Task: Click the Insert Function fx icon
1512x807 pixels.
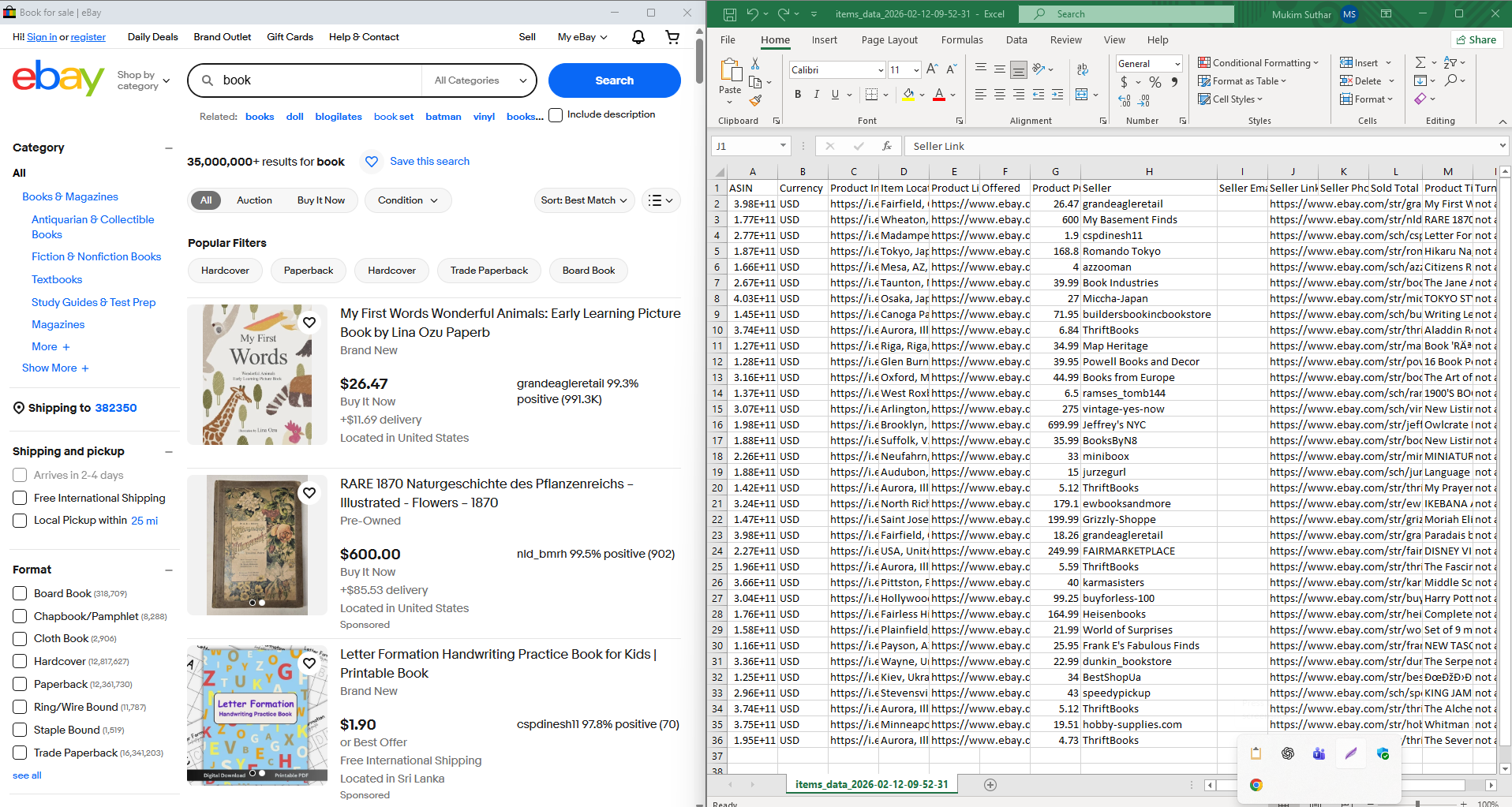Action: pos(887,146)
